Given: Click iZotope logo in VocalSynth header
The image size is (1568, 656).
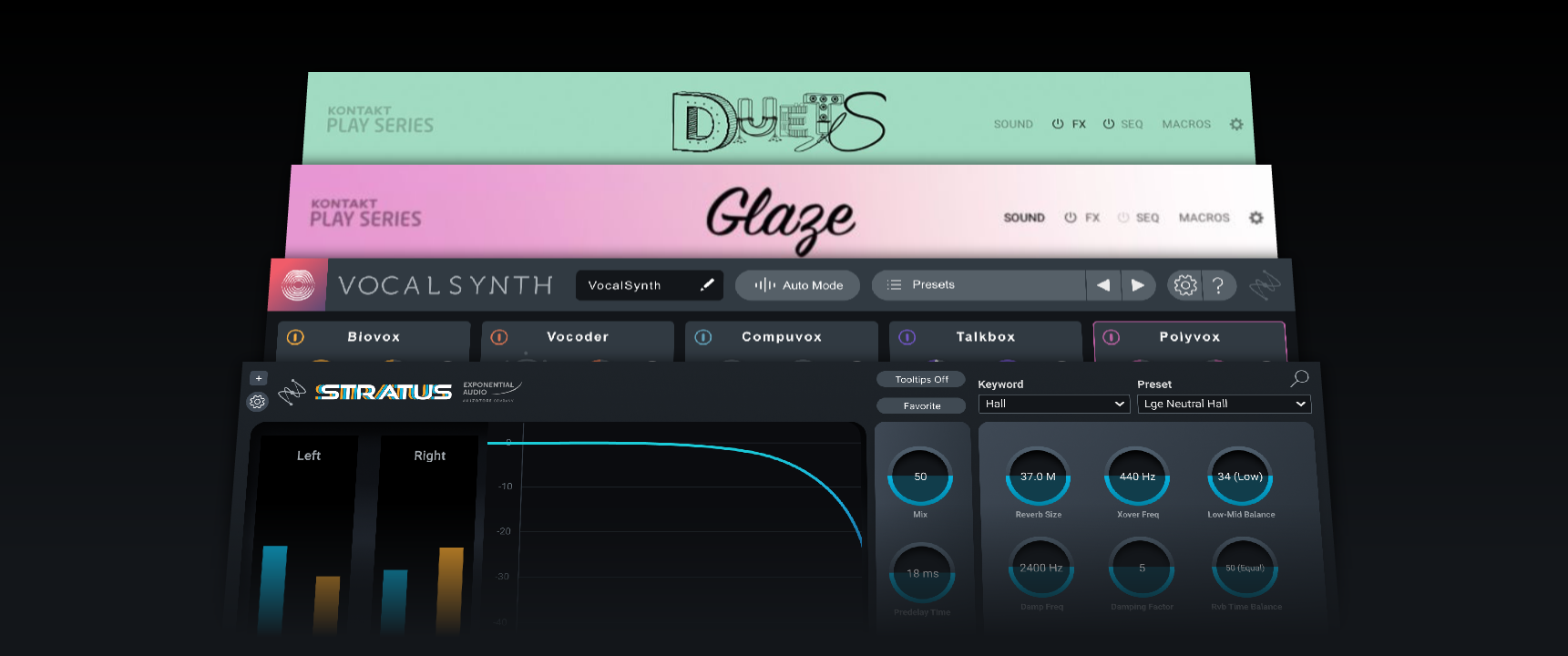Looking at the screenshot, I should (x=1265, y=286).
